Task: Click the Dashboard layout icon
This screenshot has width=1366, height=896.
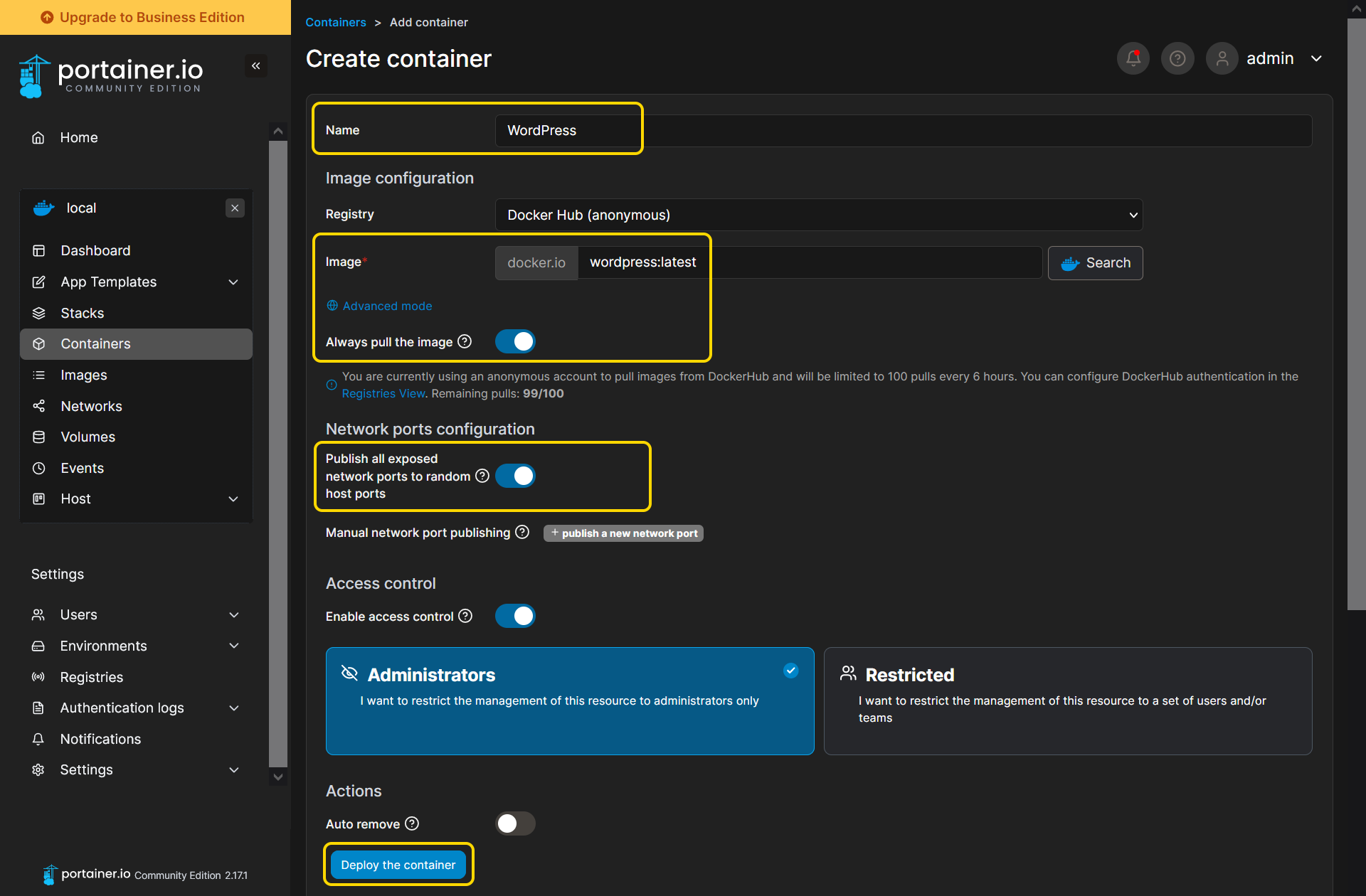Action: [39, 251]
